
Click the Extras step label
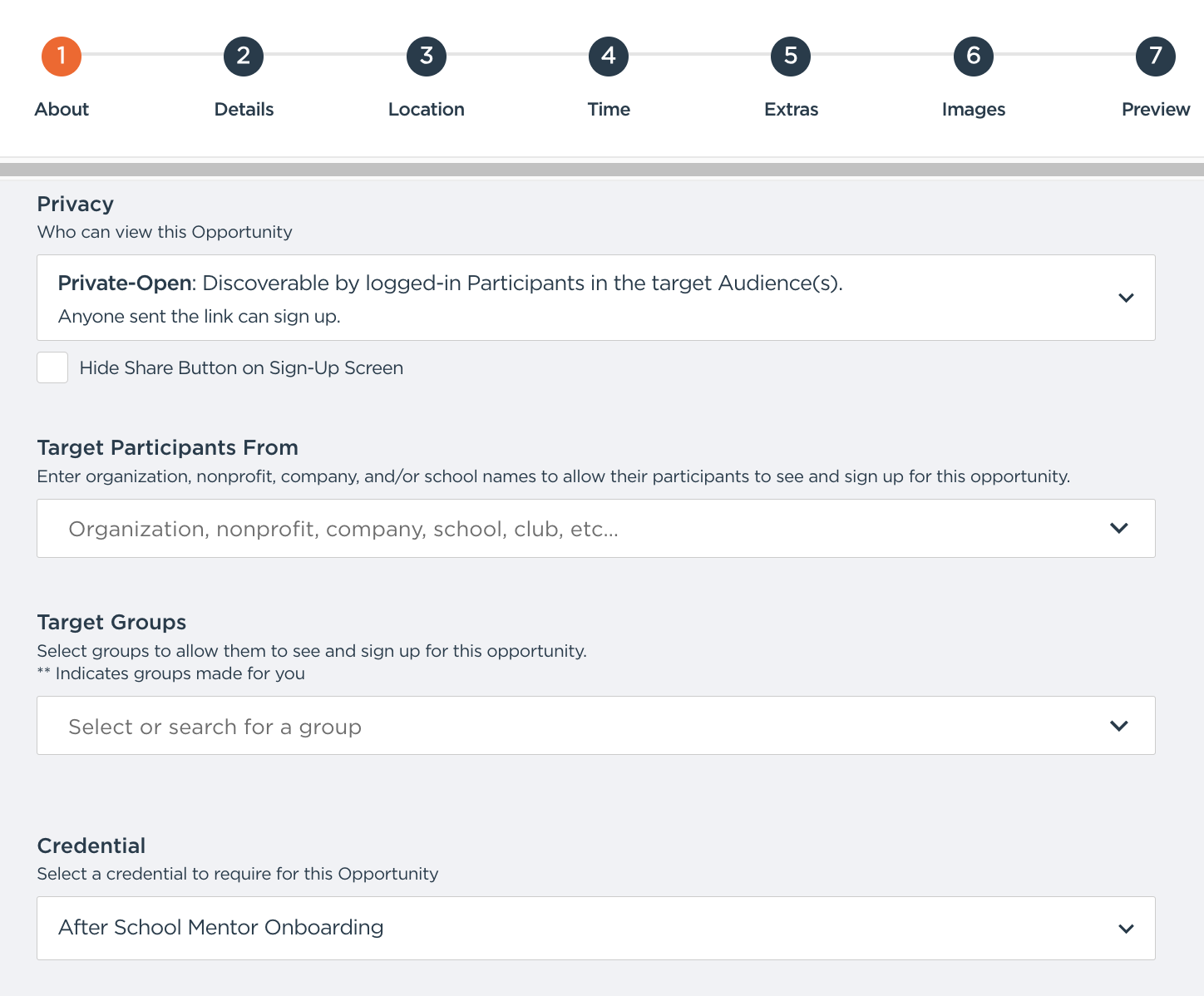(791, 109)
